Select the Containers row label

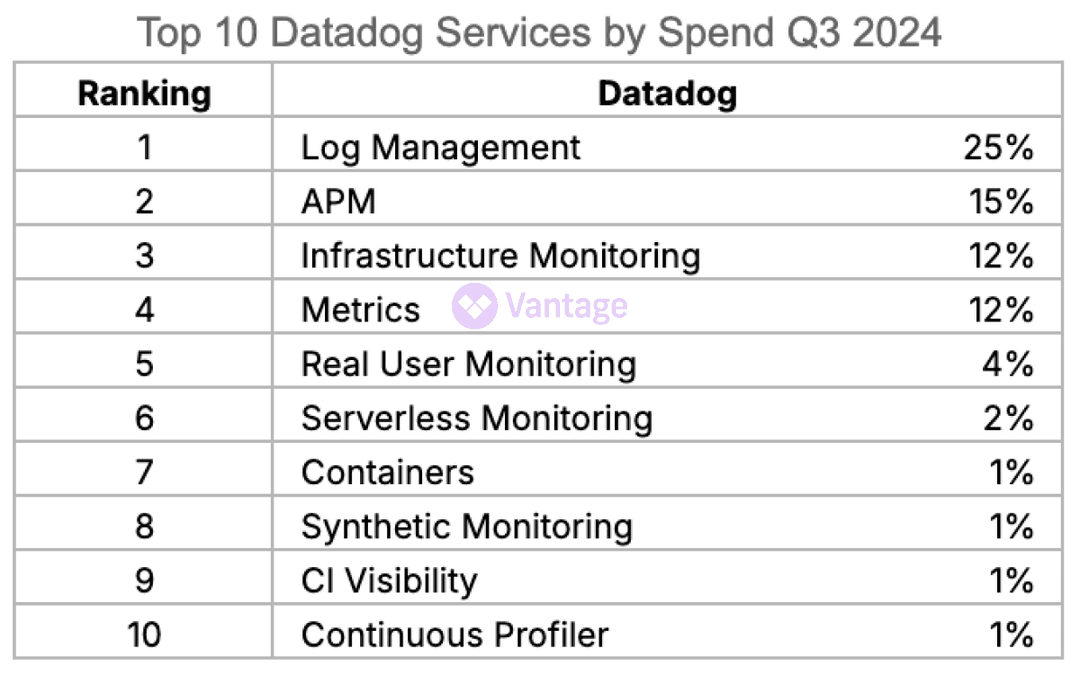(387, 472)
